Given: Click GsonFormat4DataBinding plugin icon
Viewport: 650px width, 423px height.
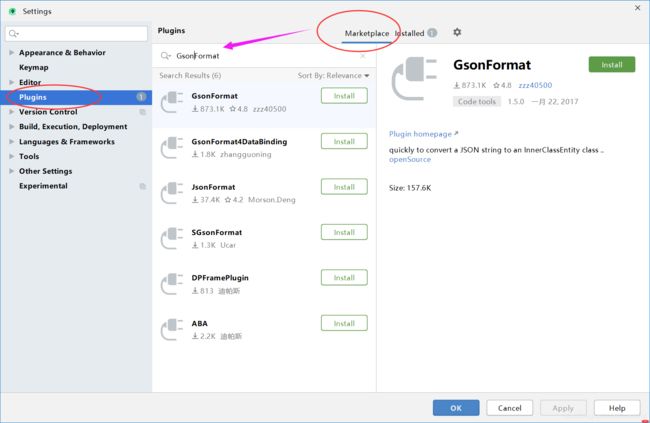Looking at the screenshot, I should (172, 148).
